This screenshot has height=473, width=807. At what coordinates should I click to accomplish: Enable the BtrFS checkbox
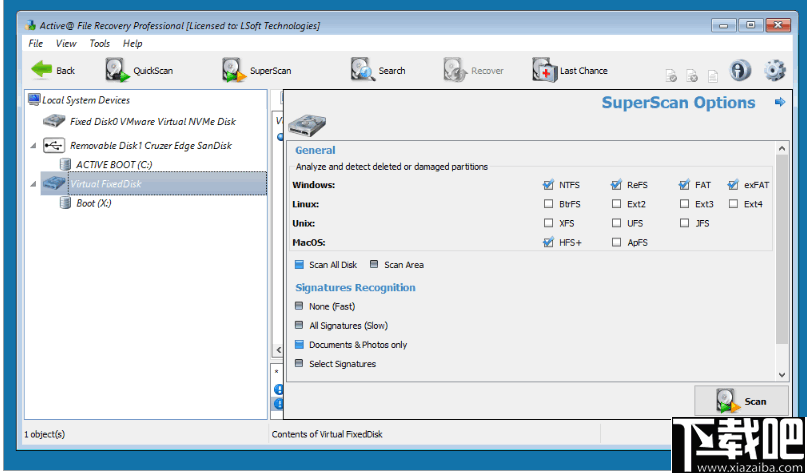548,204
